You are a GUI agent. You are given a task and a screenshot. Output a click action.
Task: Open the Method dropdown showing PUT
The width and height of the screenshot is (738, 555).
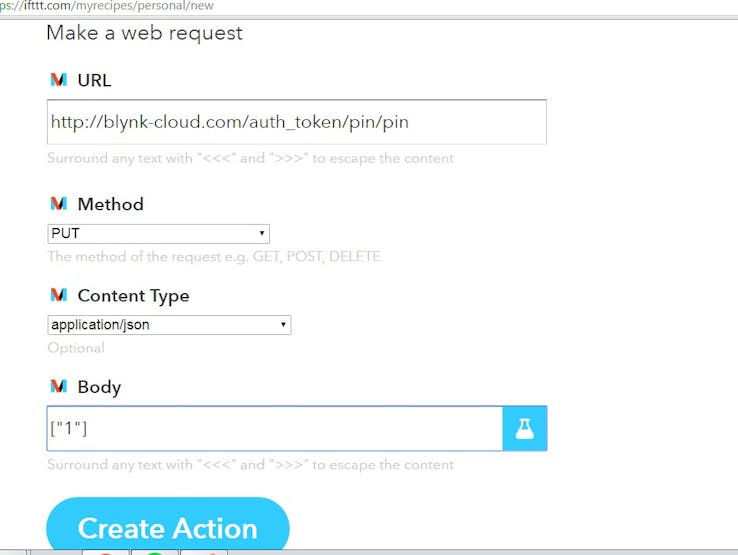[x=159, y=233]
